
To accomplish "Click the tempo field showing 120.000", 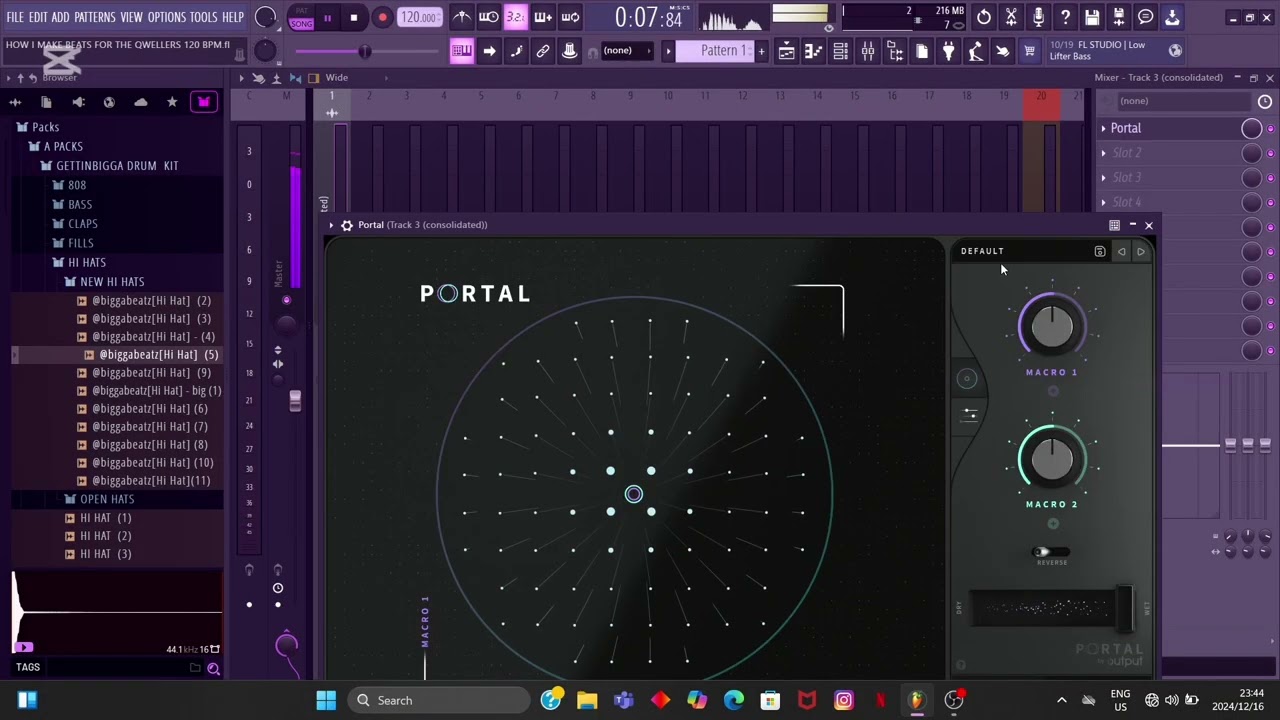I will (x=419, y=17).
